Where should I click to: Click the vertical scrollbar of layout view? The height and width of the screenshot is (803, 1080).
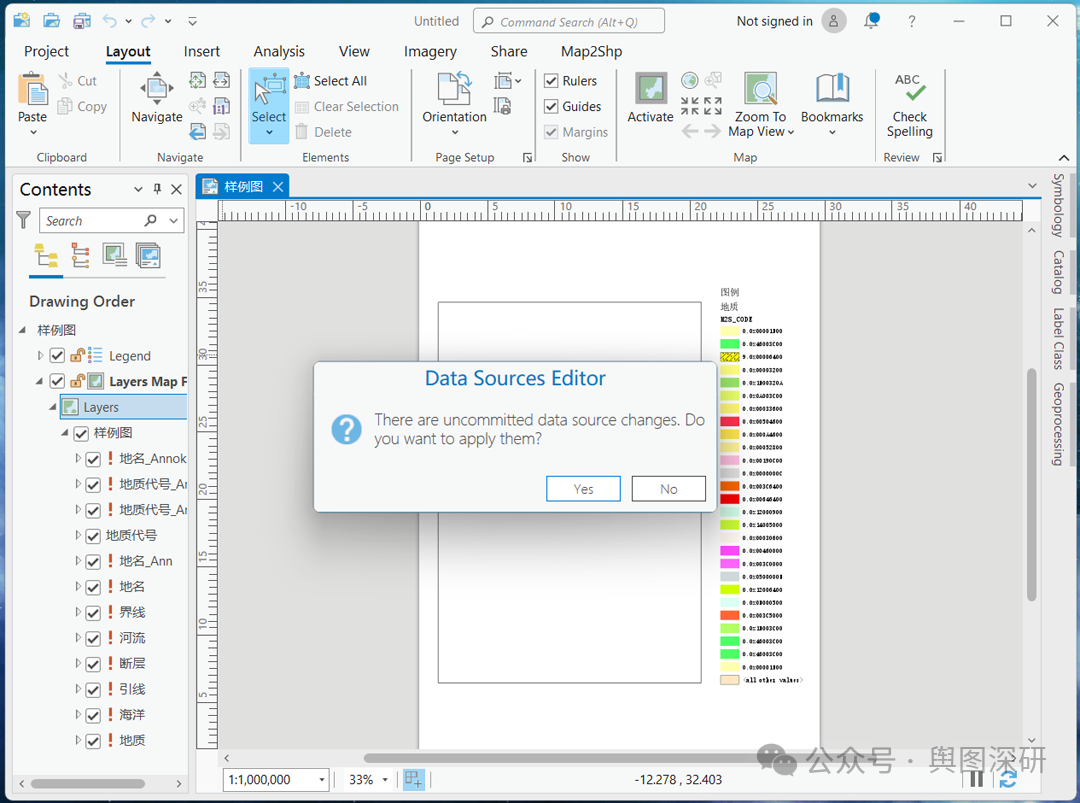pos(1031,485)
